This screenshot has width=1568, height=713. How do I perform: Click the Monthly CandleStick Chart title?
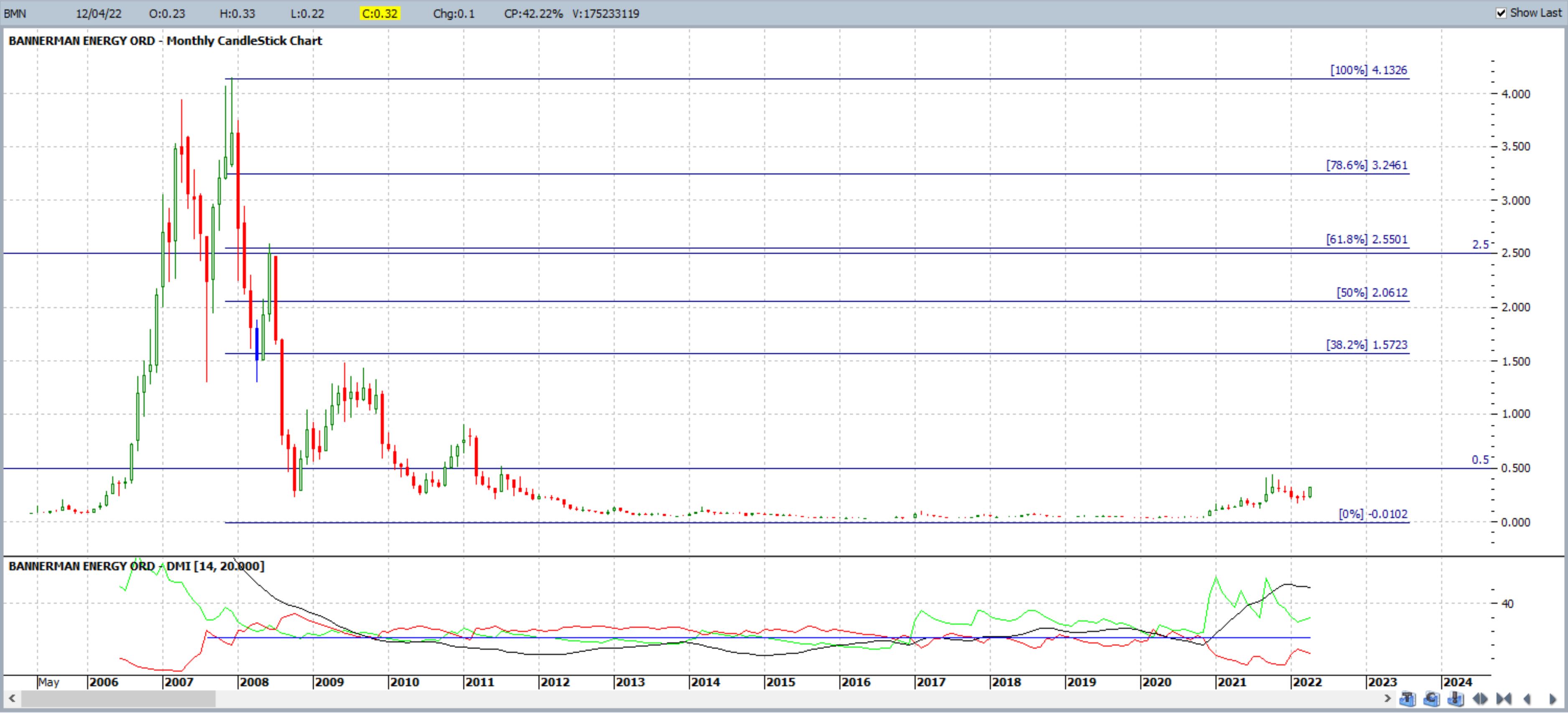pos(244,41)
